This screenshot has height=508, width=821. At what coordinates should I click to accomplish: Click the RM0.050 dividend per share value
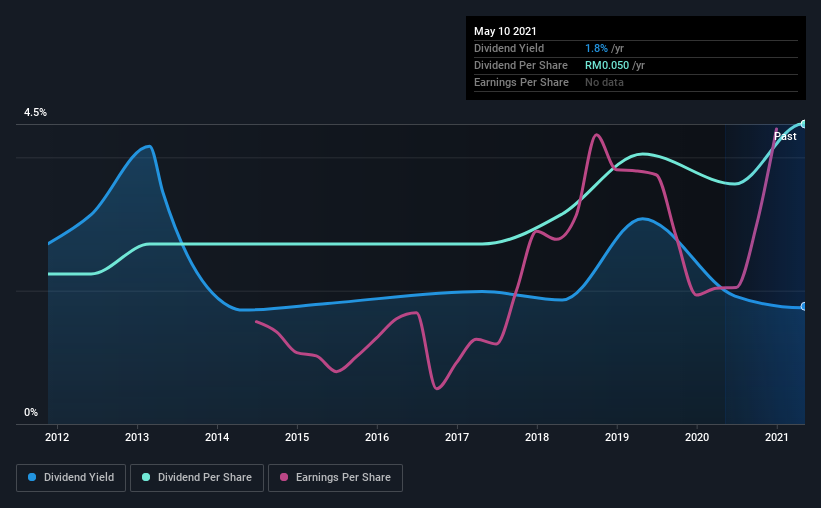pyautogui.click(x=607, y=65)
